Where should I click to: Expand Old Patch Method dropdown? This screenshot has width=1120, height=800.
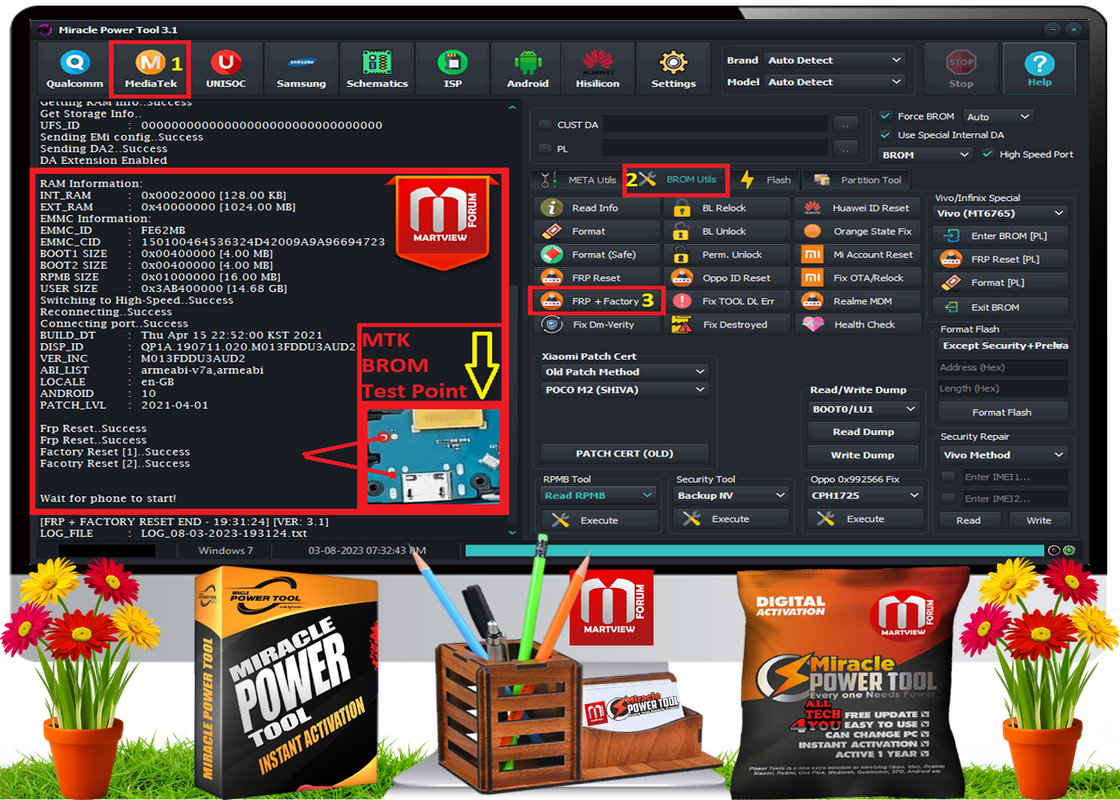625,371
